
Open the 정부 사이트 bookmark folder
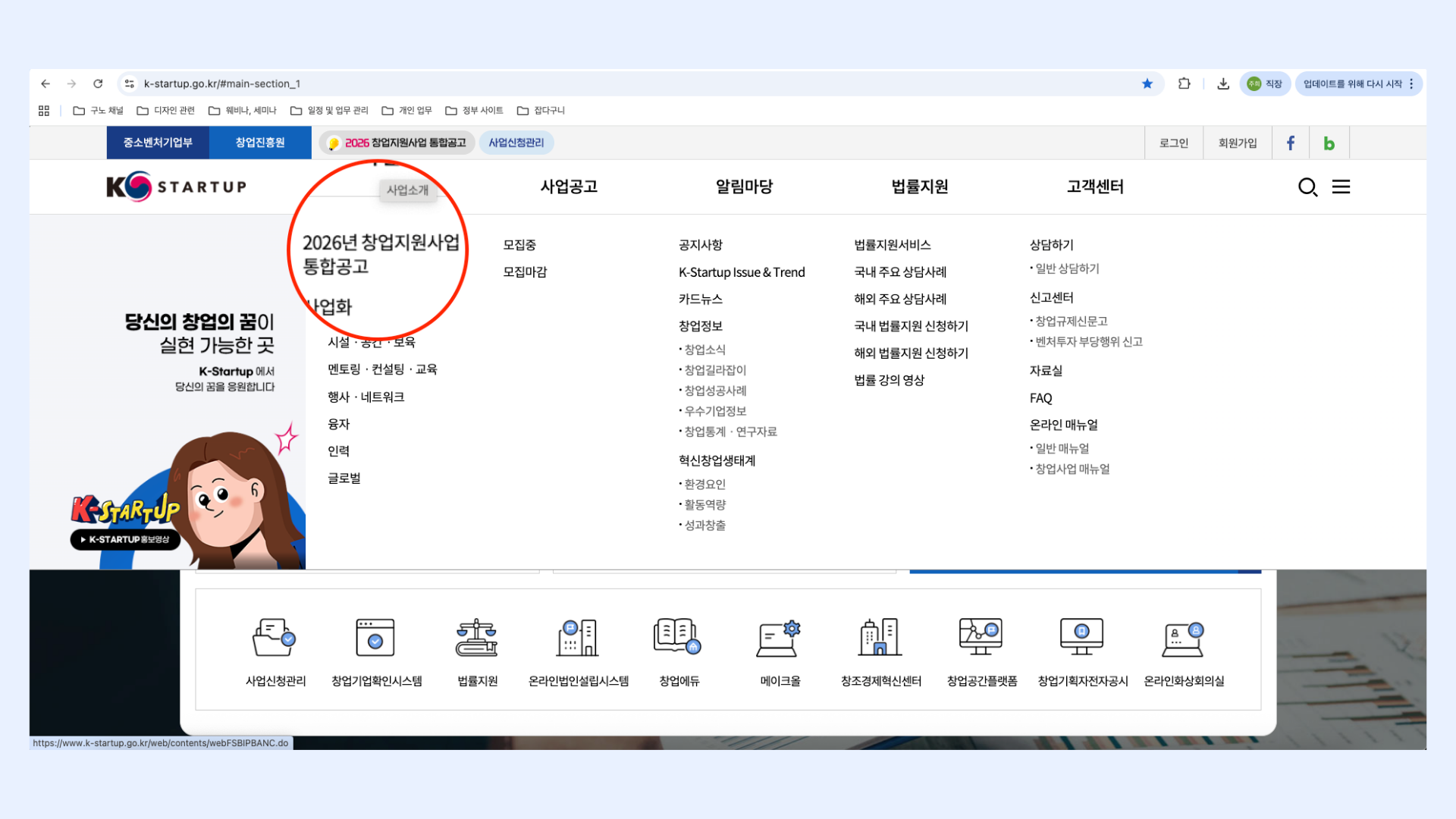[x=475, y=111]
